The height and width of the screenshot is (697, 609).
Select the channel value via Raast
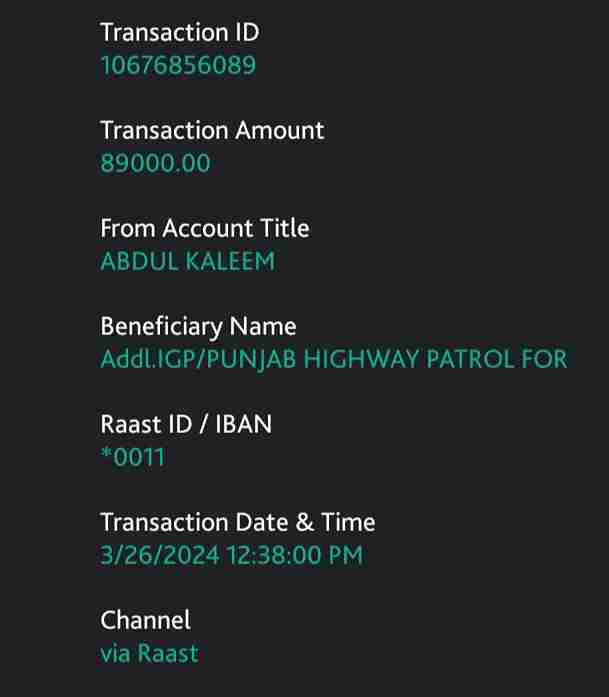pyautogui.click(x=149, y=653)
